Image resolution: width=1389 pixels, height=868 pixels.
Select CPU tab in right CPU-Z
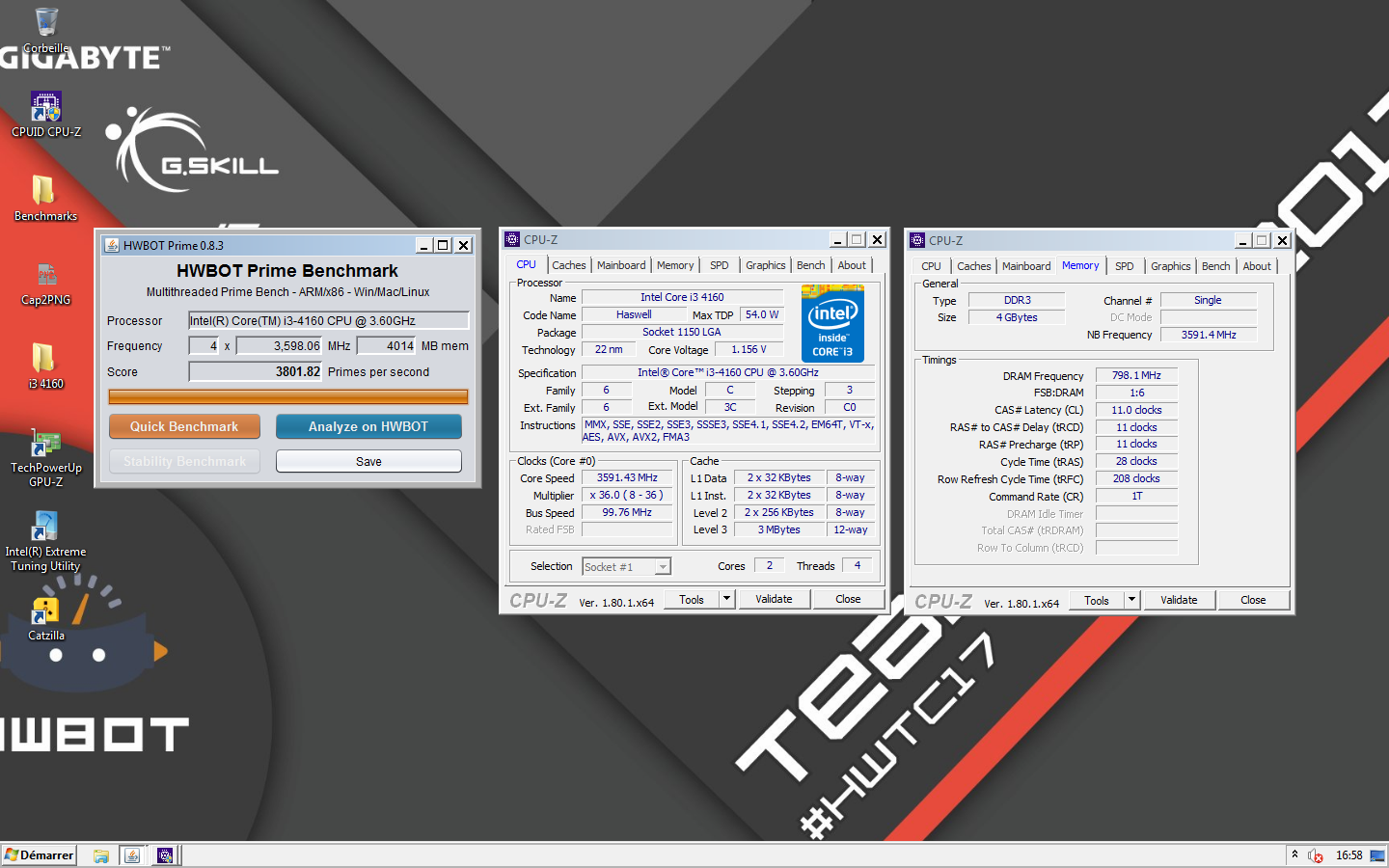pyautogui.click(x=931, y=266)
